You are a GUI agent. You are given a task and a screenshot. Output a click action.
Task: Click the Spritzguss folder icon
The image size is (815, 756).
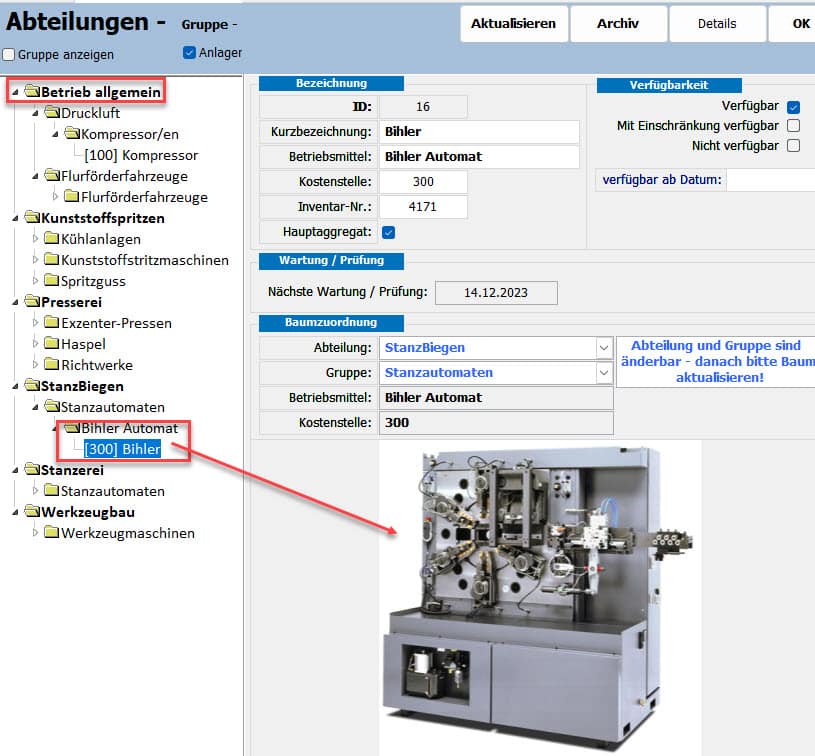pos(52,281)
